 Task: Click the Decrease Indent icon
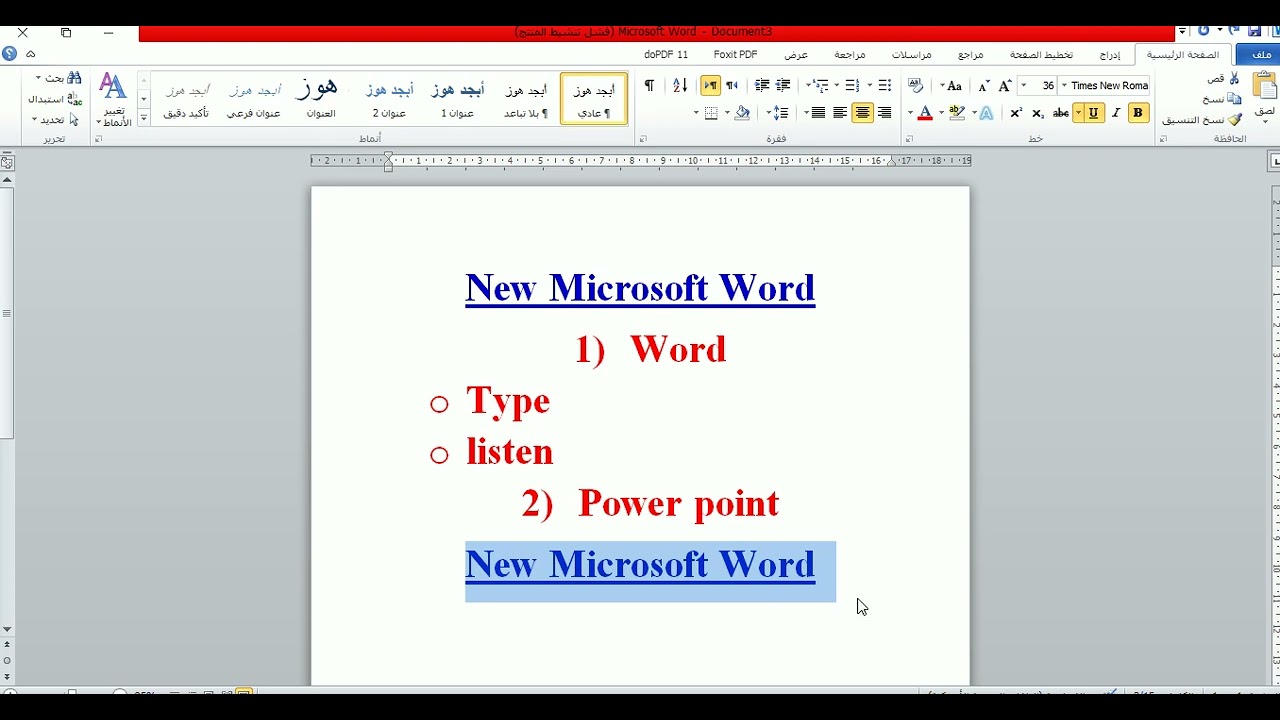coord(783,85)
